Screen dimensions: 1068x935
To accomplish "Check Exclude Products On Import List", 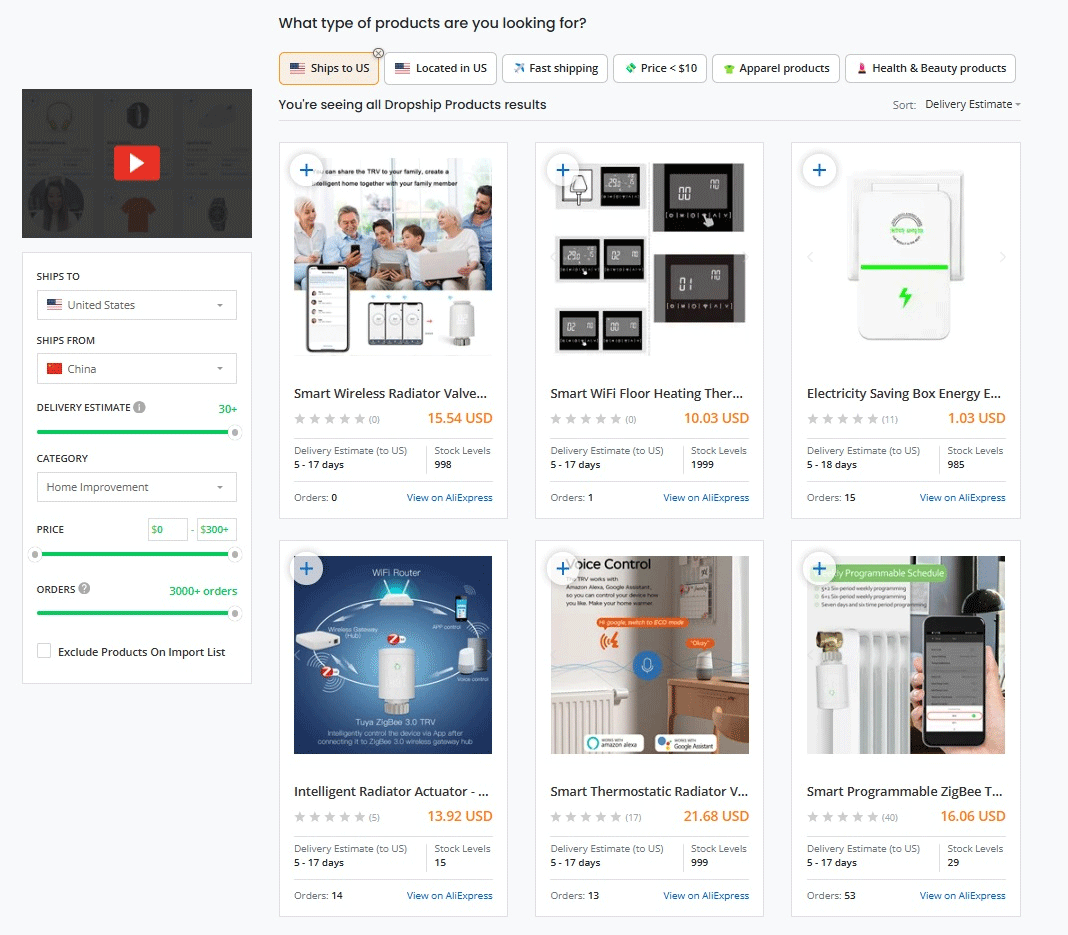I will [x=44, y=651].
